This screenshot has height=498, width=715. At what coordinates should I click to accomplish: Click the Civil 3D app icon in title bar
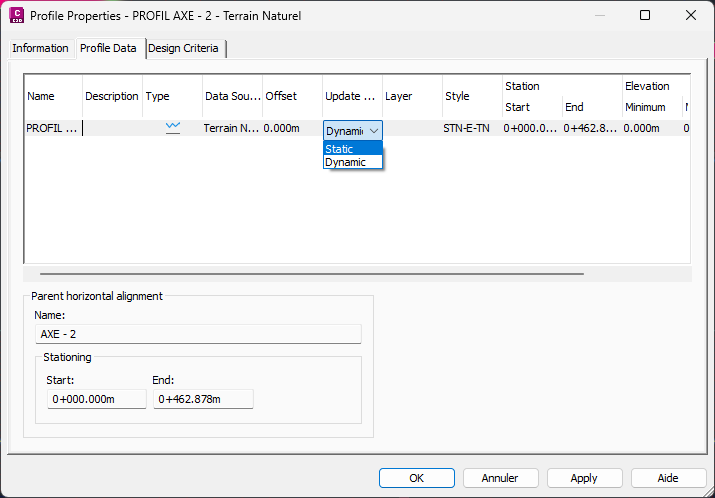(16, 16)
